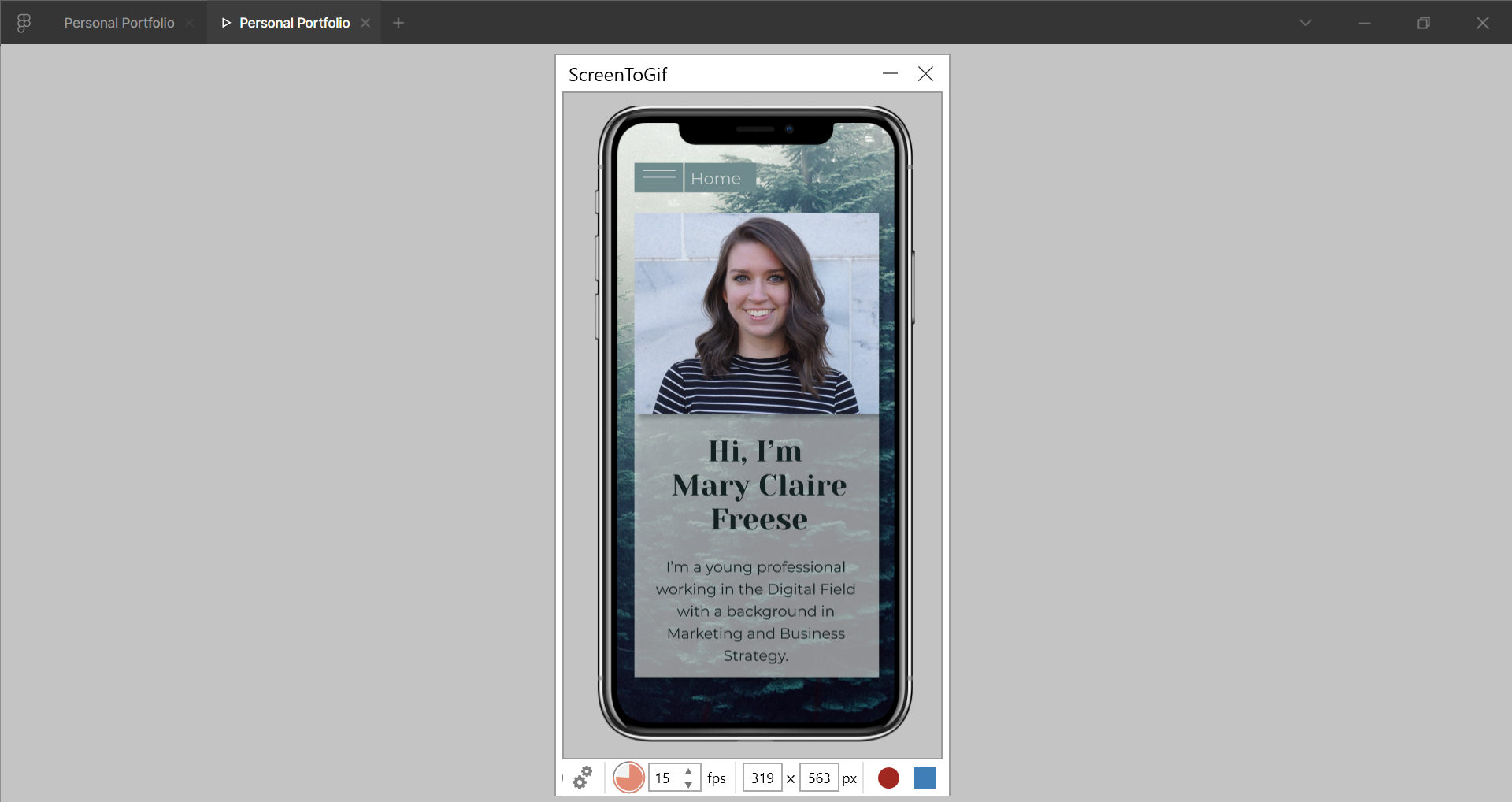Image resolution: width=1512 pixels, height=802 pixels.
Task: Open ScreenToGif settings gear icon
Action: click(x=583, y=778)
